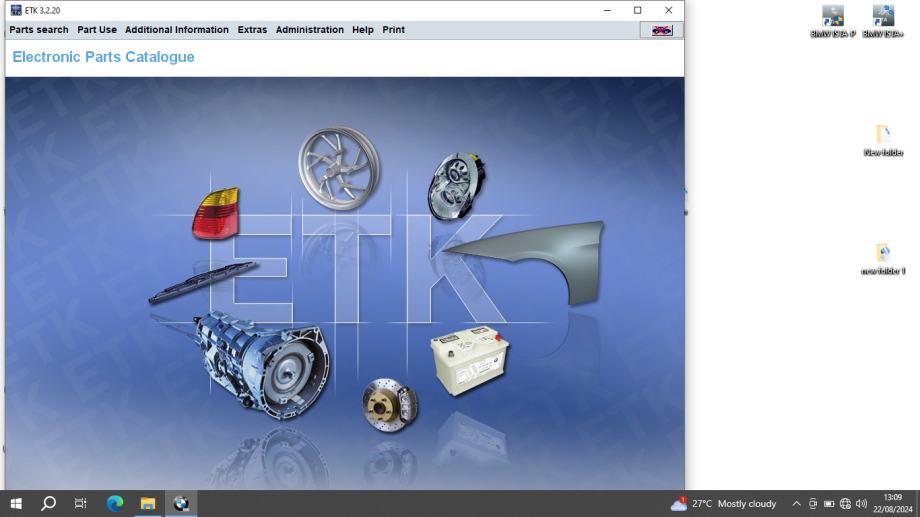Open the Additional Information menu

[x=177, y=29]
